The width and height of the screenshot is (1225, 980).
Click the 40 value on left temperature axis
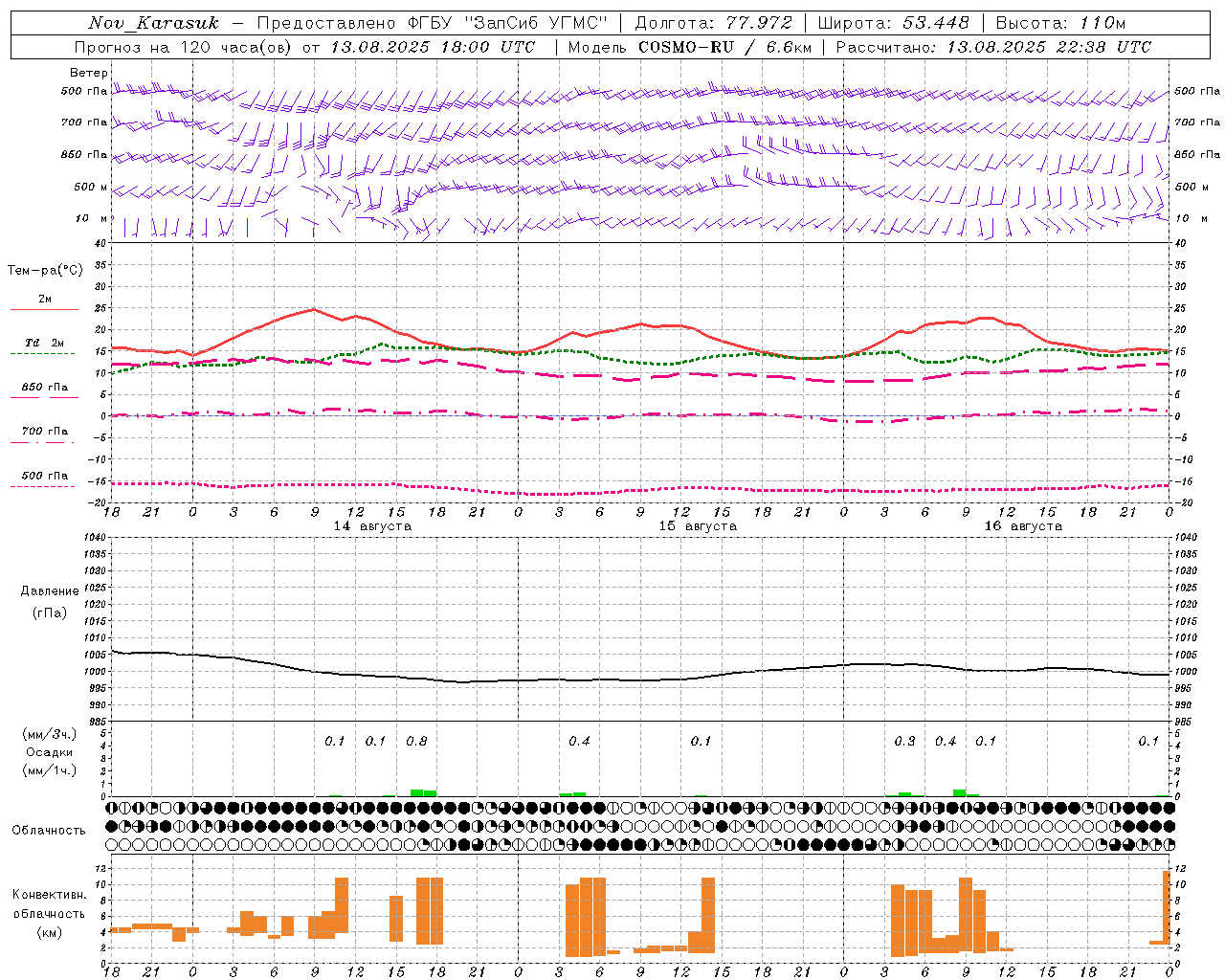pos(100,243)
